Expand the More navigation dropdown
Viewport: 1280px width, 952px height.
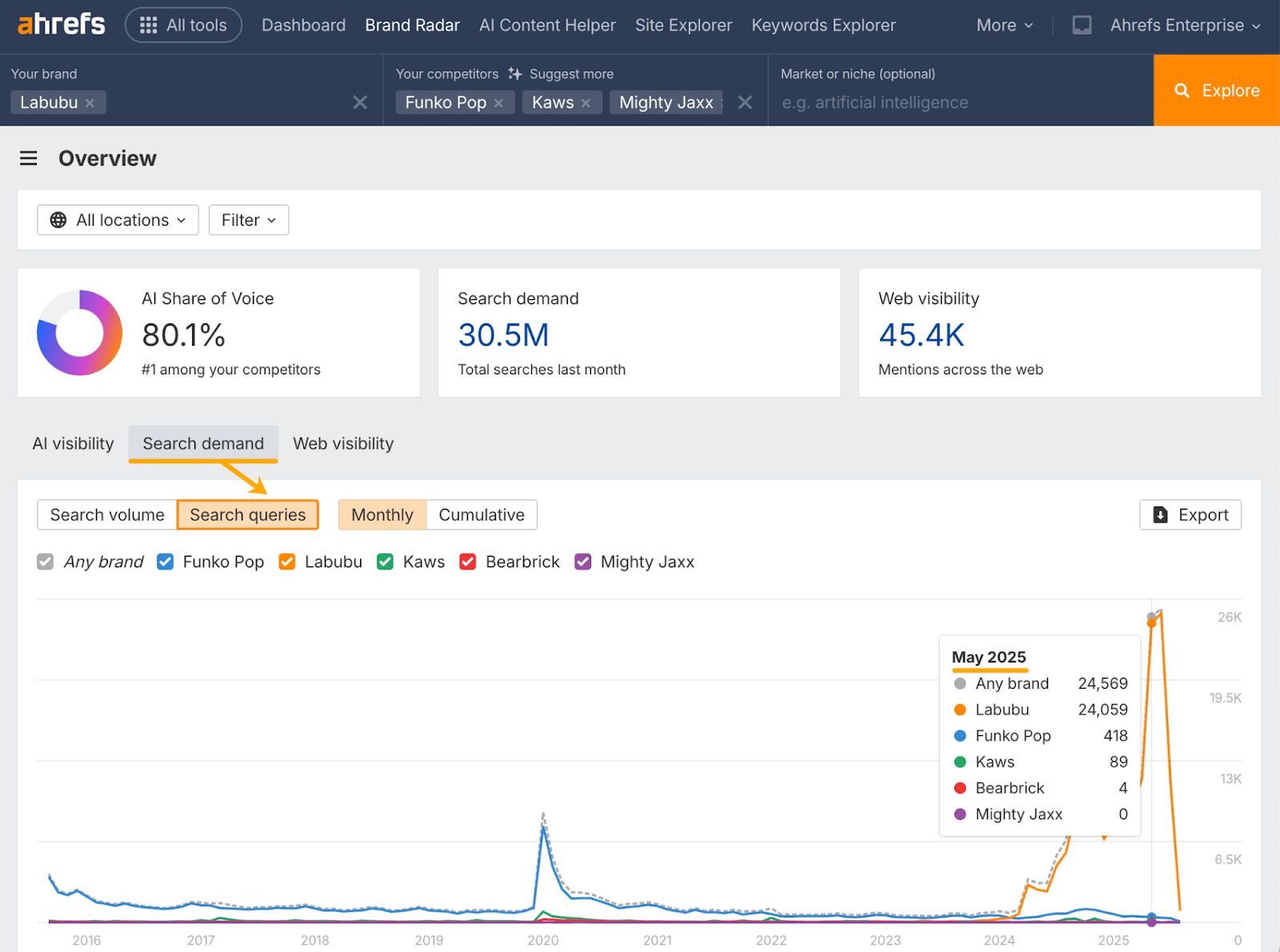click(1003, 25)
